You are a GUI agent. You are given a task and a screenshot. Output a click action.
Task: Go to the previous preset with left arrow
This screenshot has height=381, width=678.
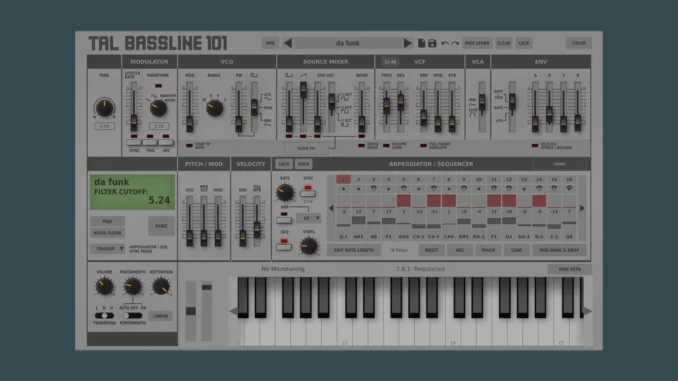pyautogui.click(x=288, y=43)
